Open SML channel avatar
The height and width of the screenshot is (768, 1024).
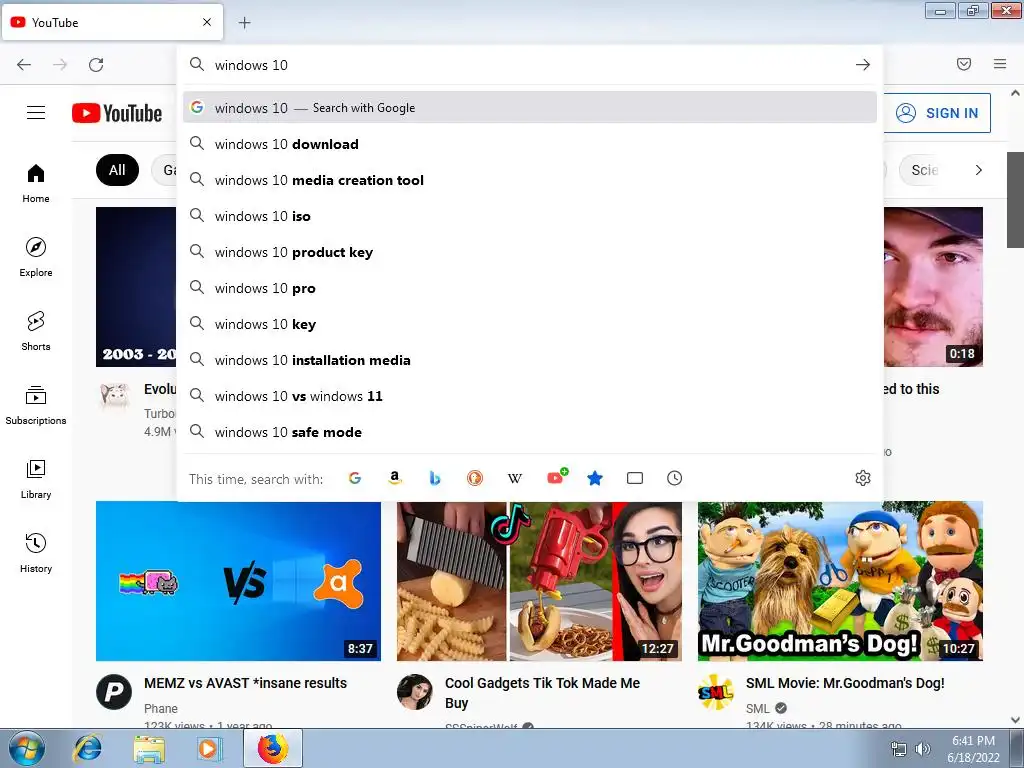coord(716,692)
